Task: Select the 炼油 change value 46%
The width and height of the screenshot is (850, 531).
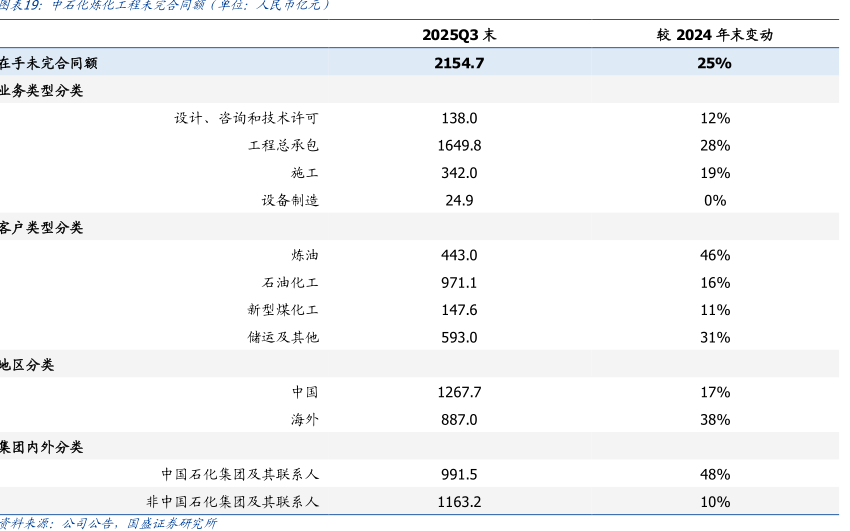Action: (x=714, y=255)
